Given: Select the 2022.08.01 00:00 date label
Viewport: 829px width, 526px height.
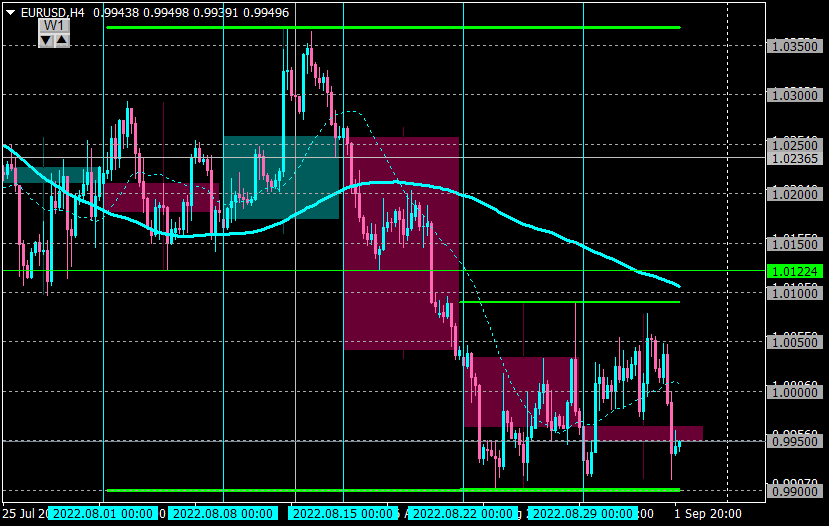Looking at the screenshot, I should pyautogui.click(x=103, y=513).
